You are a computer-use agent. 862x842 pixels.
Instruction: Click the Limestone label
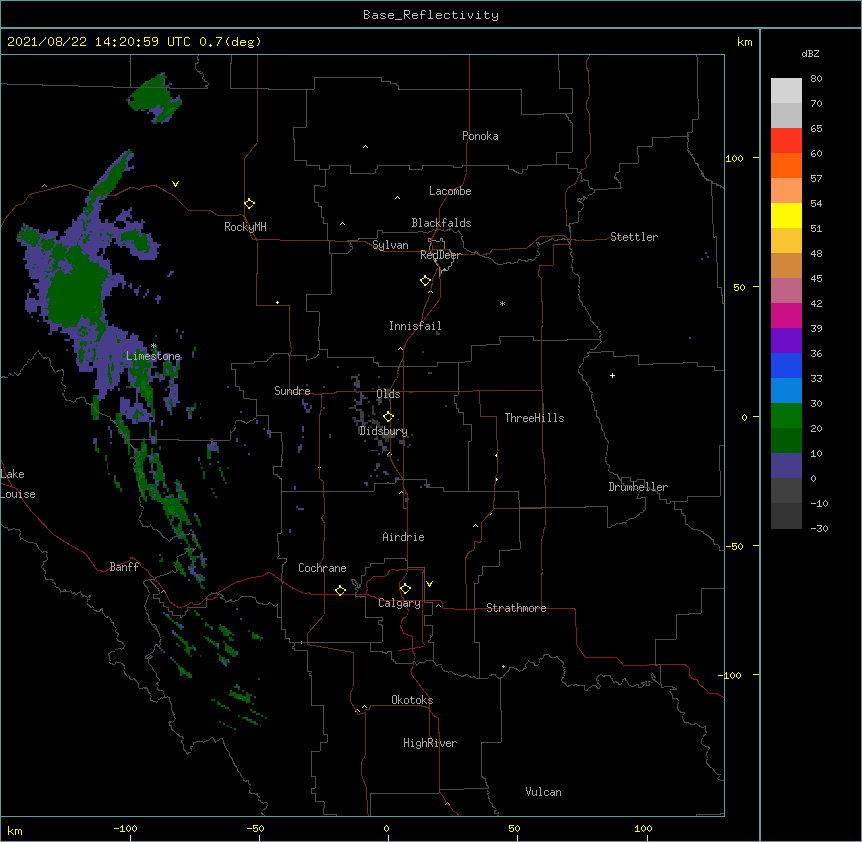[153, 356]
